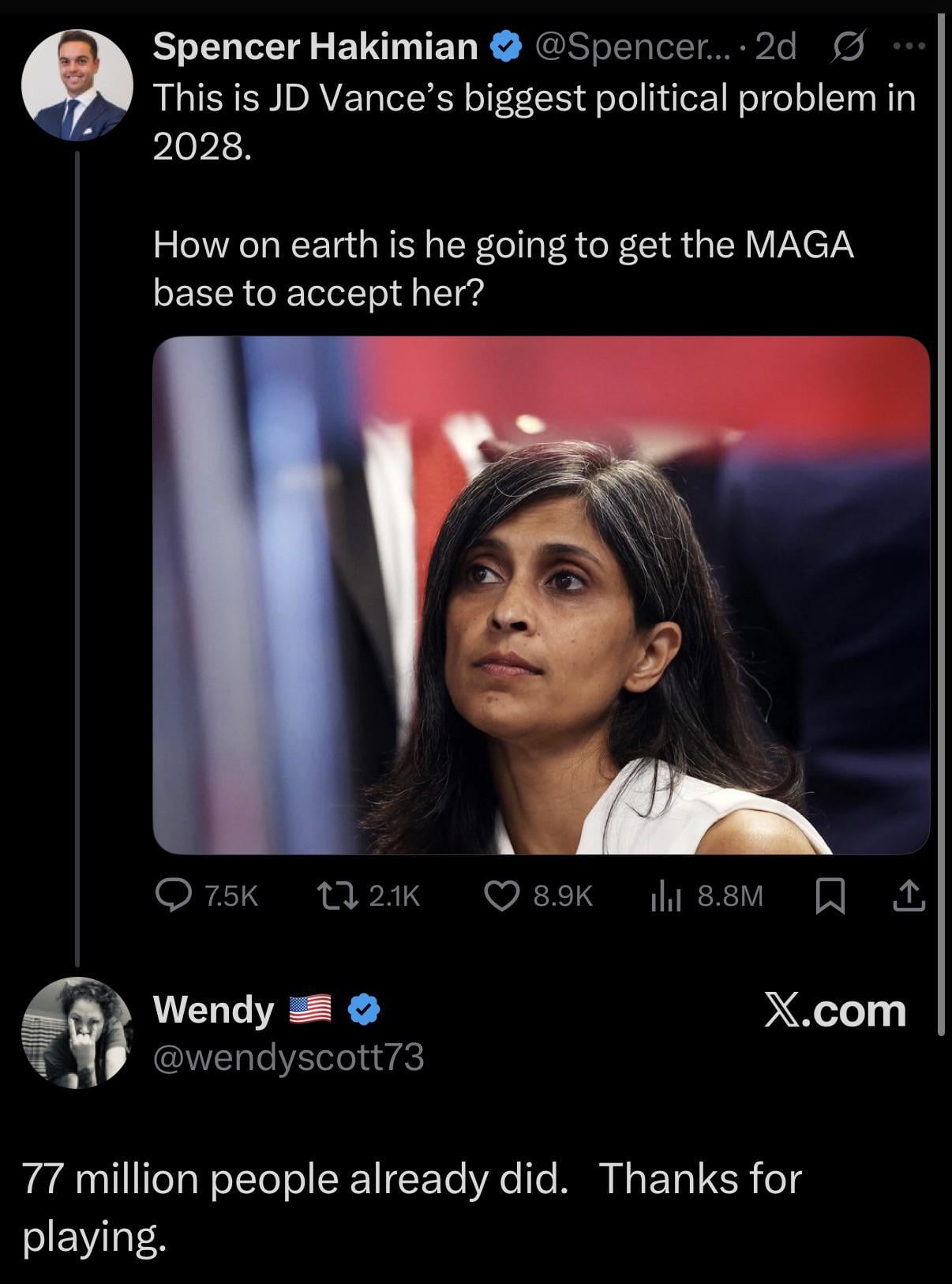Tap the share upload icon

pos(909,895)
